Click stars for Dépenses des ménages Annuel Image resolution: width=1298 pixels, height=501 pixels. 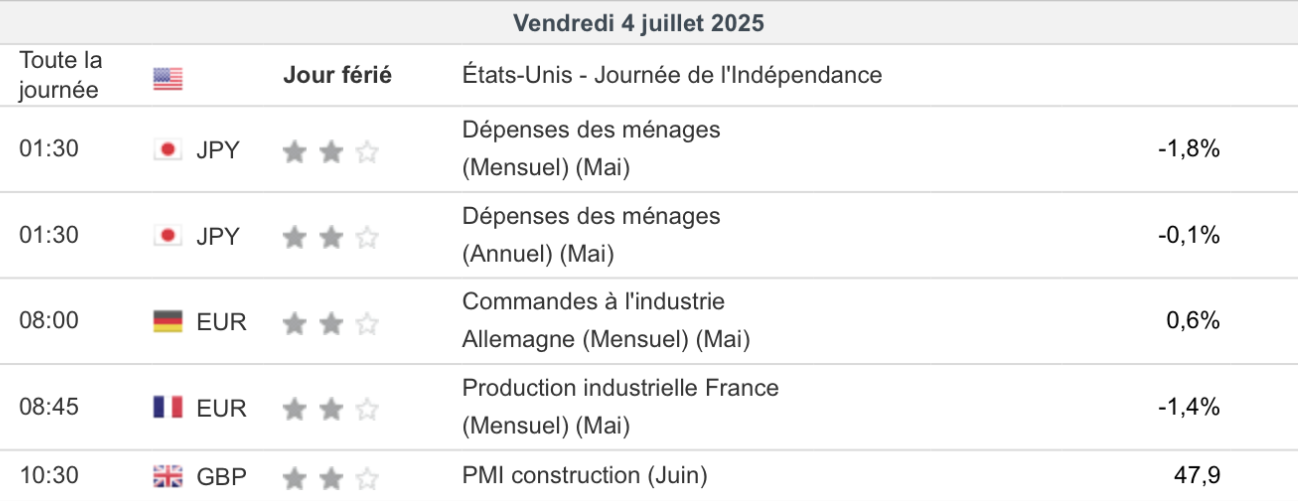tap(331, 237)
